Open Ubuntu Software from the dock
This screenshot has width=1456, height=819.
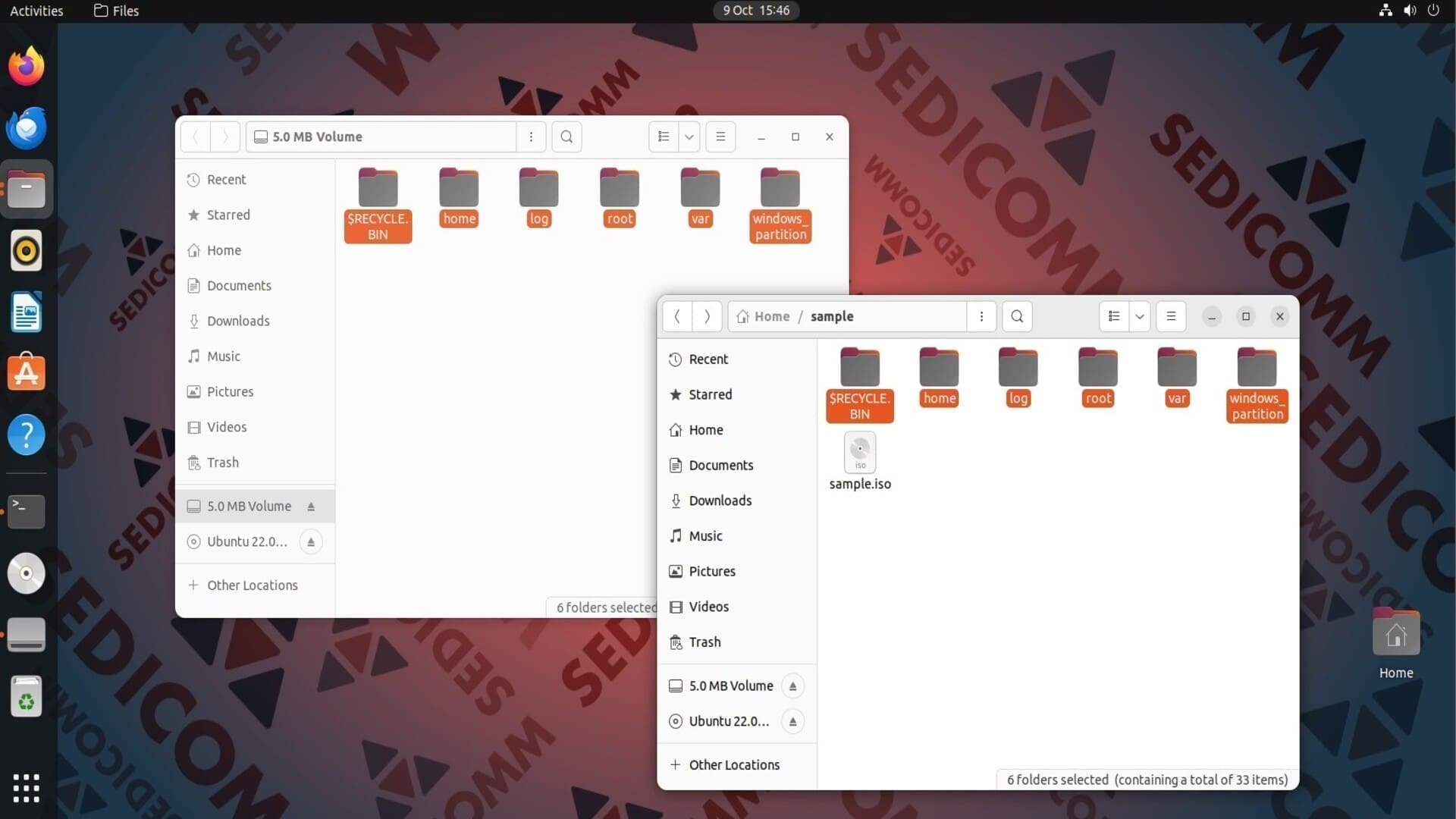[27, 374]
